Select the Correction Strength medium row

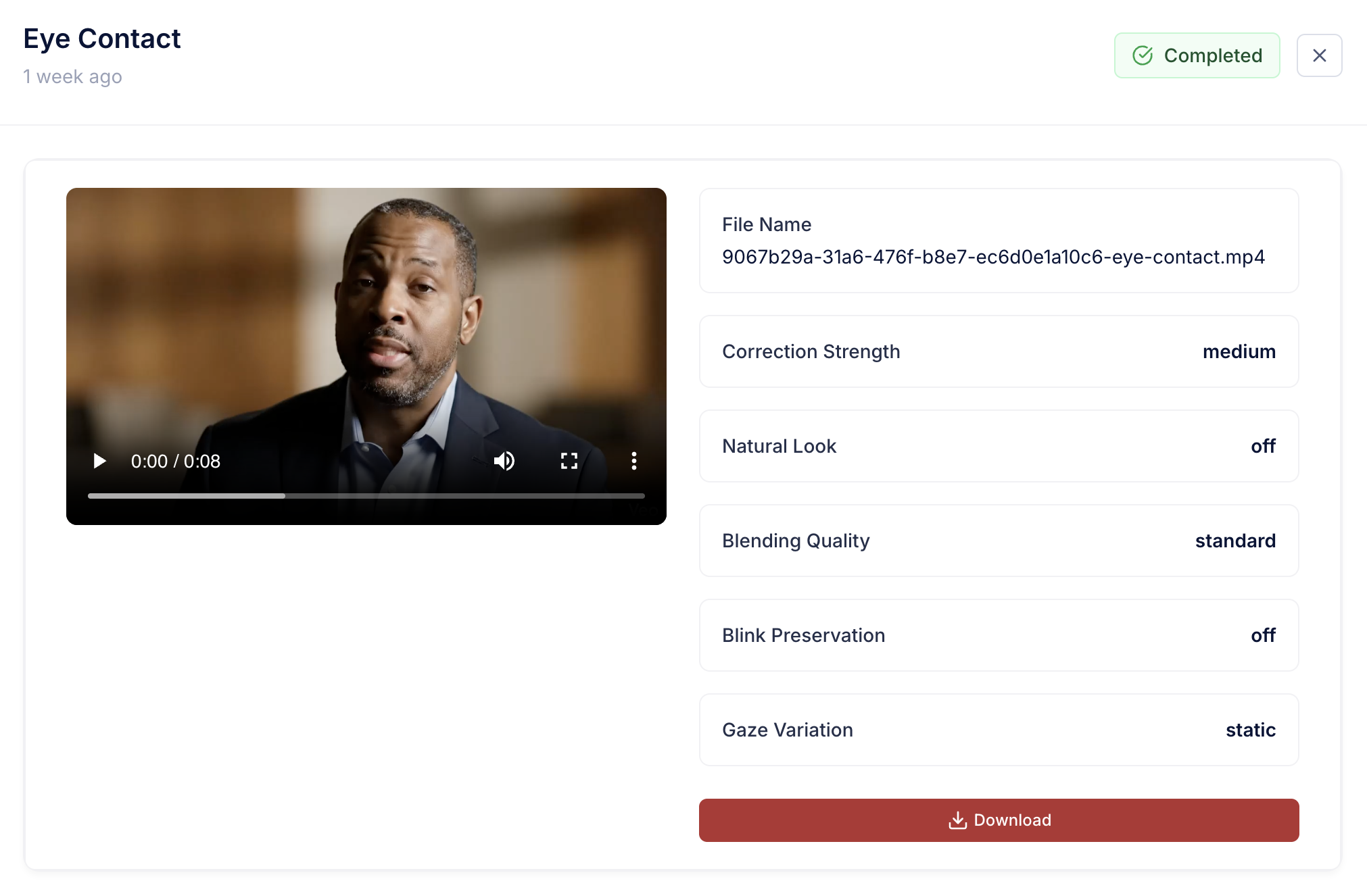999,351
